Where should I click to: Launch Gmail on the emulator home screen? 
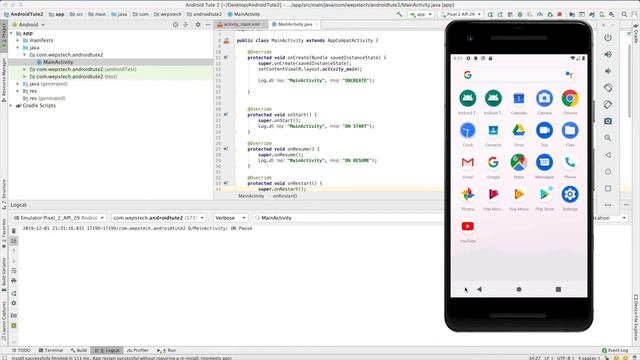(x=468, y=162)
